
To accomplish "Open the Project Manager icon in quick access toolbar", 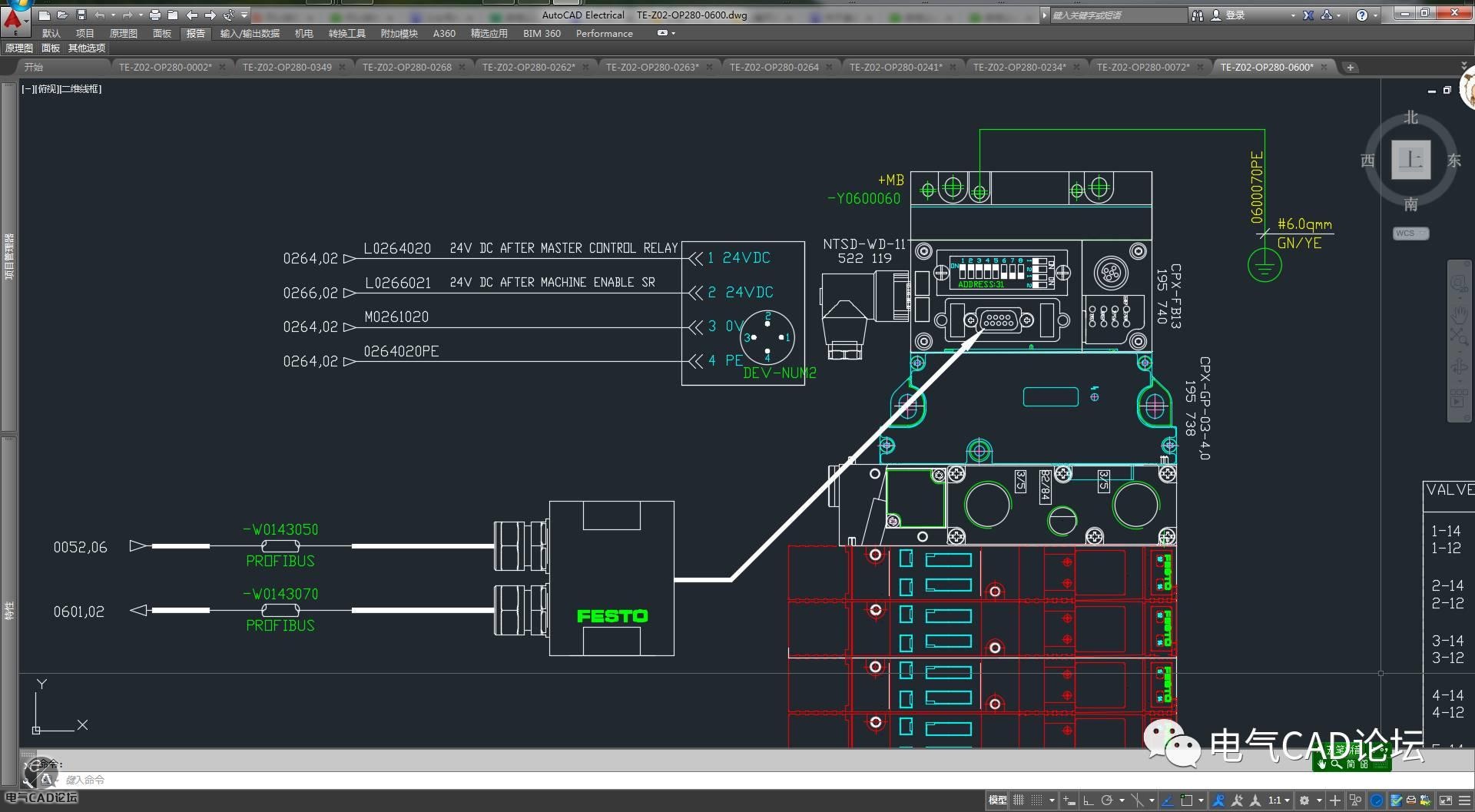I will point(173,15).
